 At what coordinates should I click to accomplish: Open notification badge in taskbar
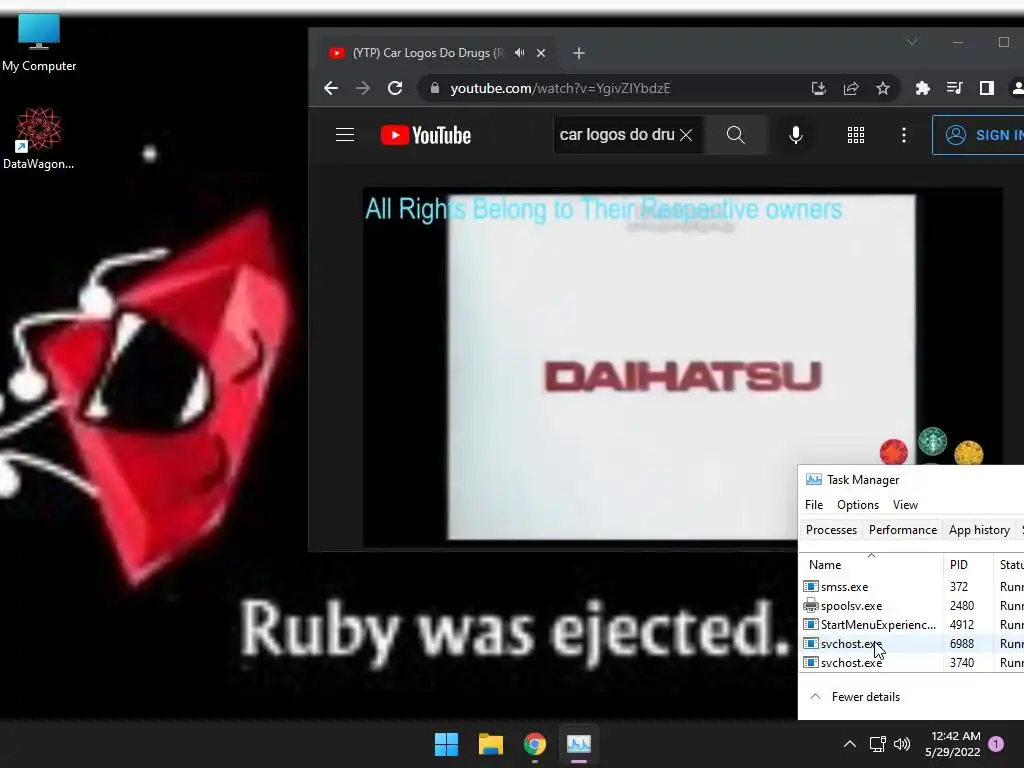click(x=996, y=744)
